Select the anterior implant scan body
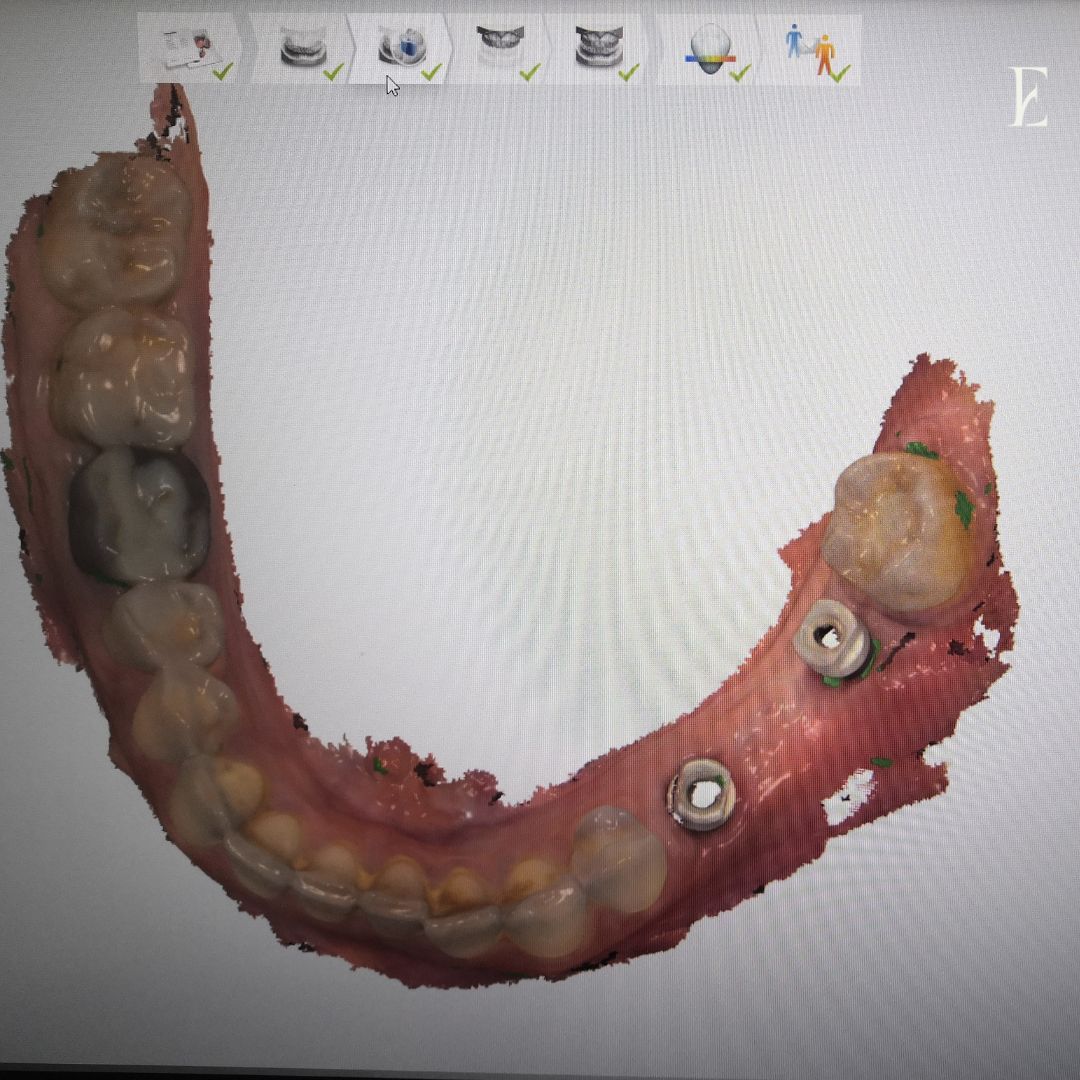 [x=702, y=794]
